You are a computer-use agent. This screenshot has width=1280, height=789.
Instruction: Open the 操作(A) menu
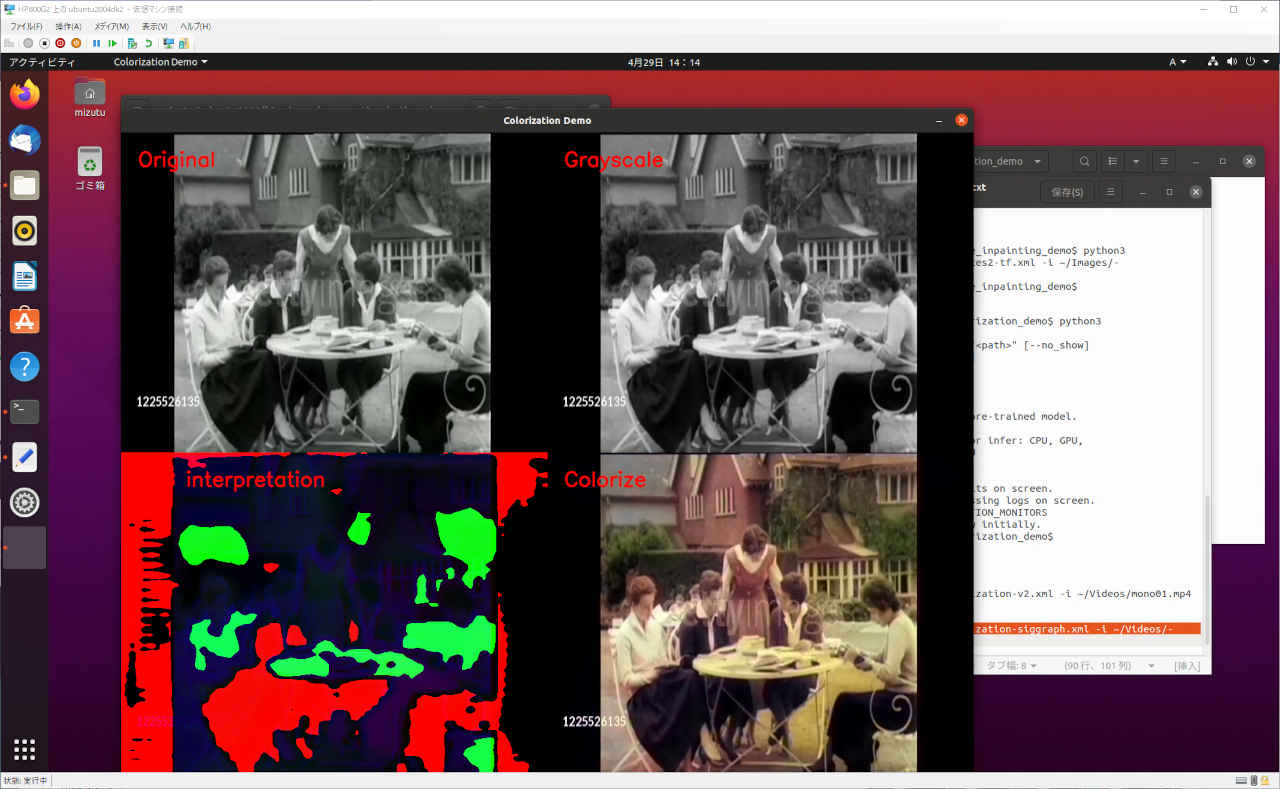coord(68,26)
